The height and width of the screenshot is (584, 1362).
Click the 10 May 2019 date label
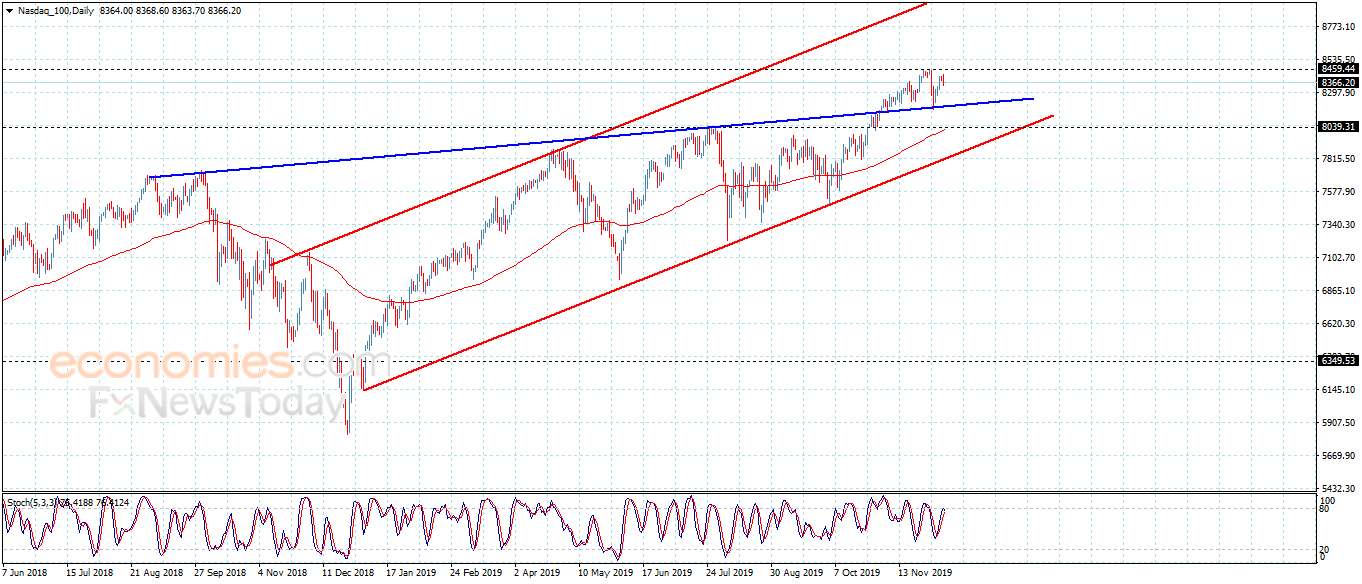point(604,574)
